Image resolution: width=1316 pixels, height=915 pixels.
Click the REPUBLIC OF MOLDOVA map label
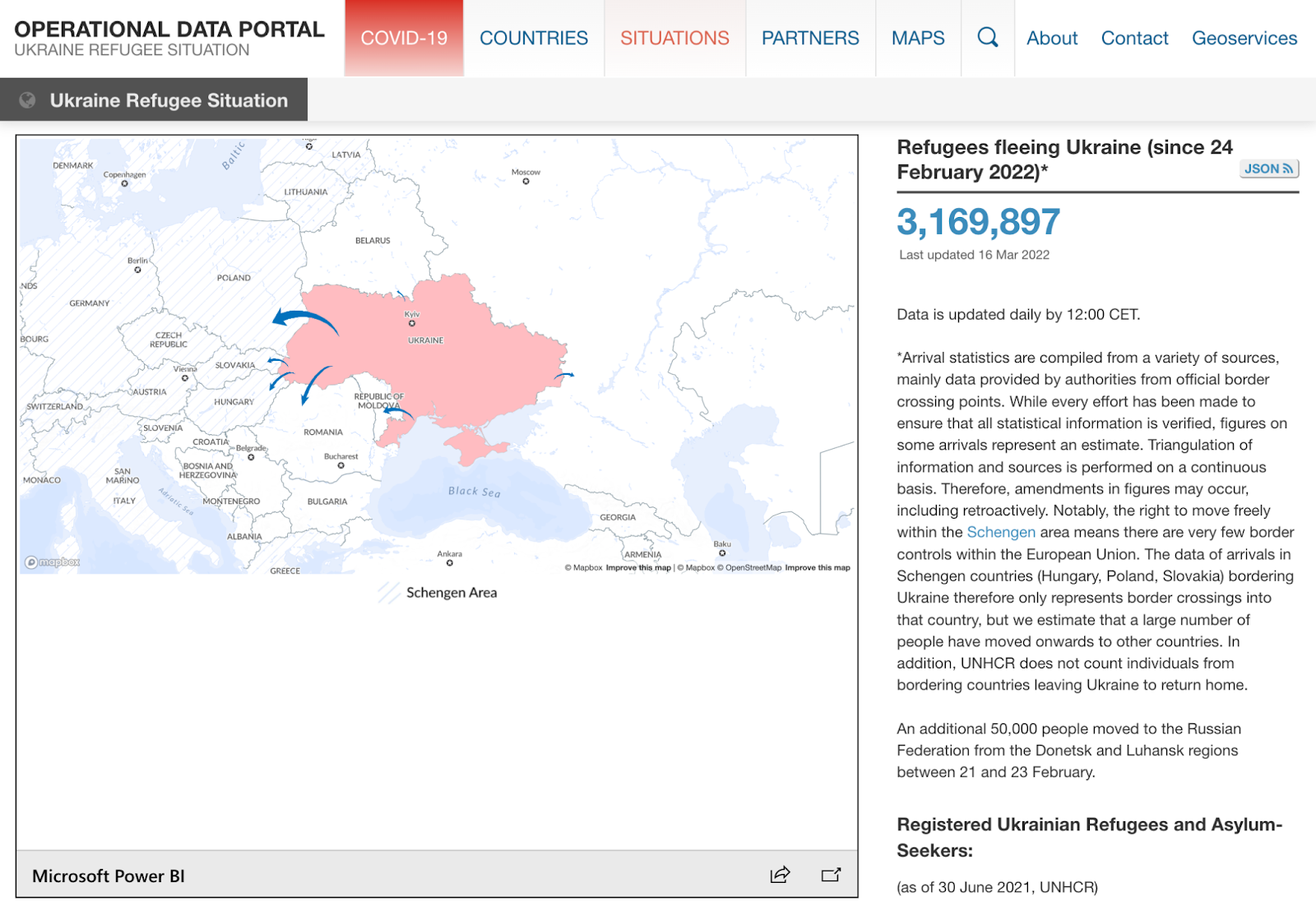(x=379, y=400)
